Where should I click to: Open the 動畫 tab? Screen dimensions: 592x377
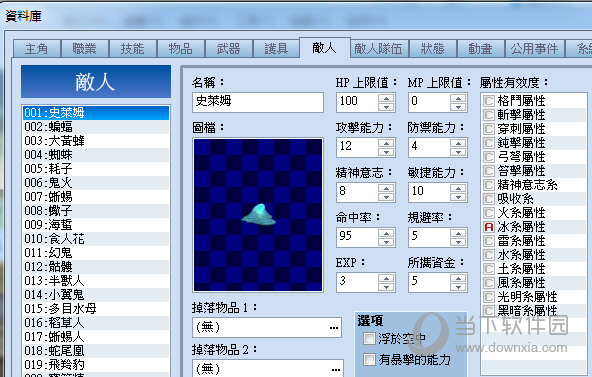point(481,49)
